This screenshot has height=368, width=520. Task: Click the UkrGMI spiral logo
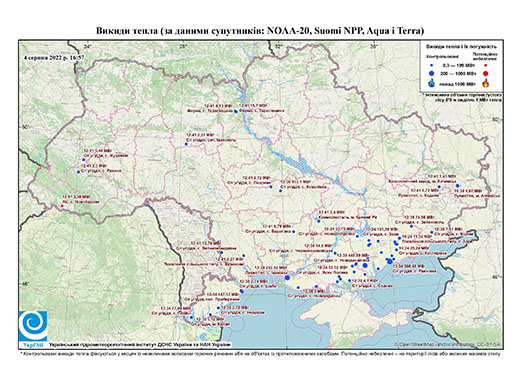33,327
